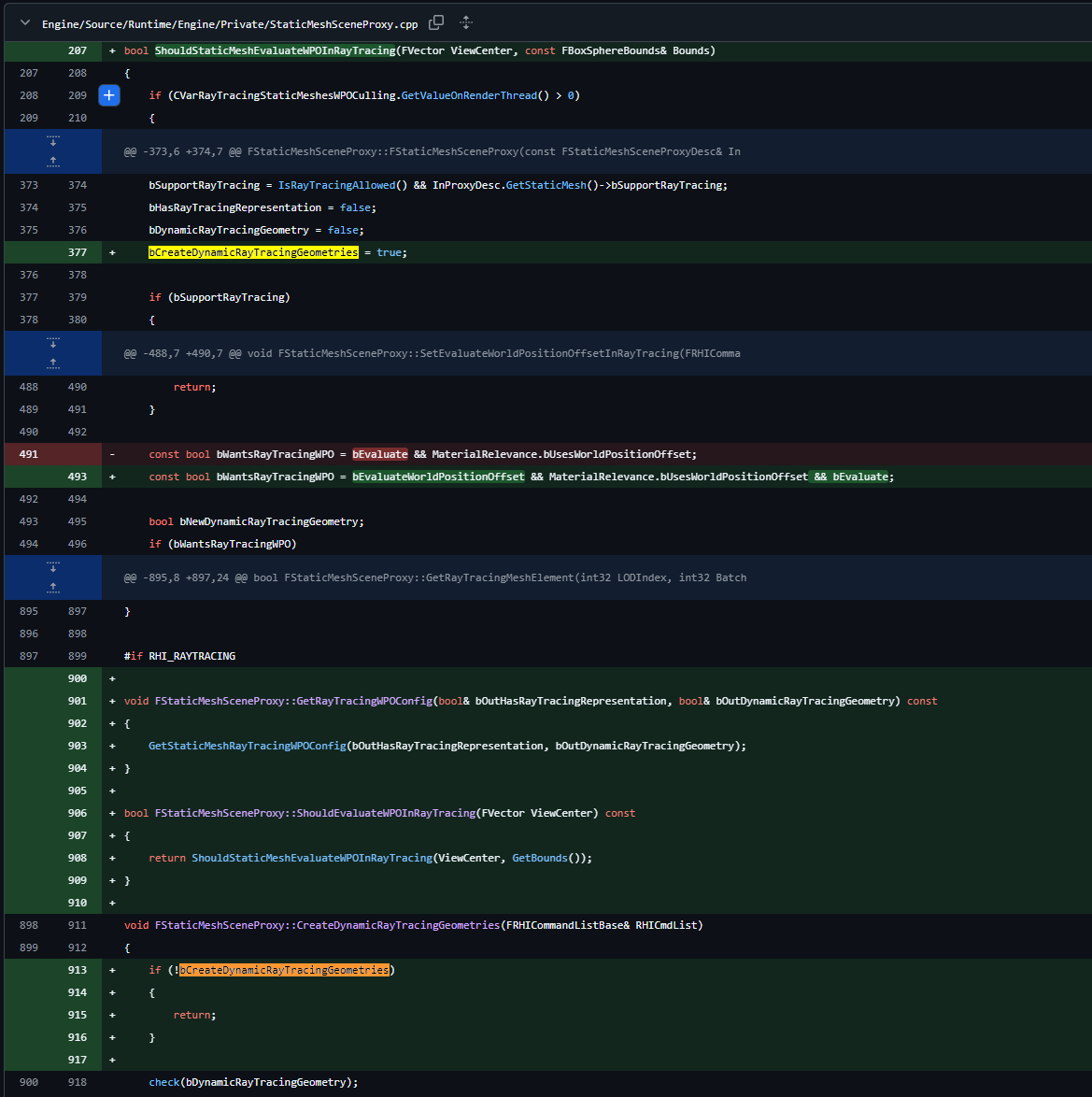
Task: Select the orange highlighted bCreateDynamicRayTracingGeometries in the if statement
Action: pyautogui.click(x=284, y=970)
